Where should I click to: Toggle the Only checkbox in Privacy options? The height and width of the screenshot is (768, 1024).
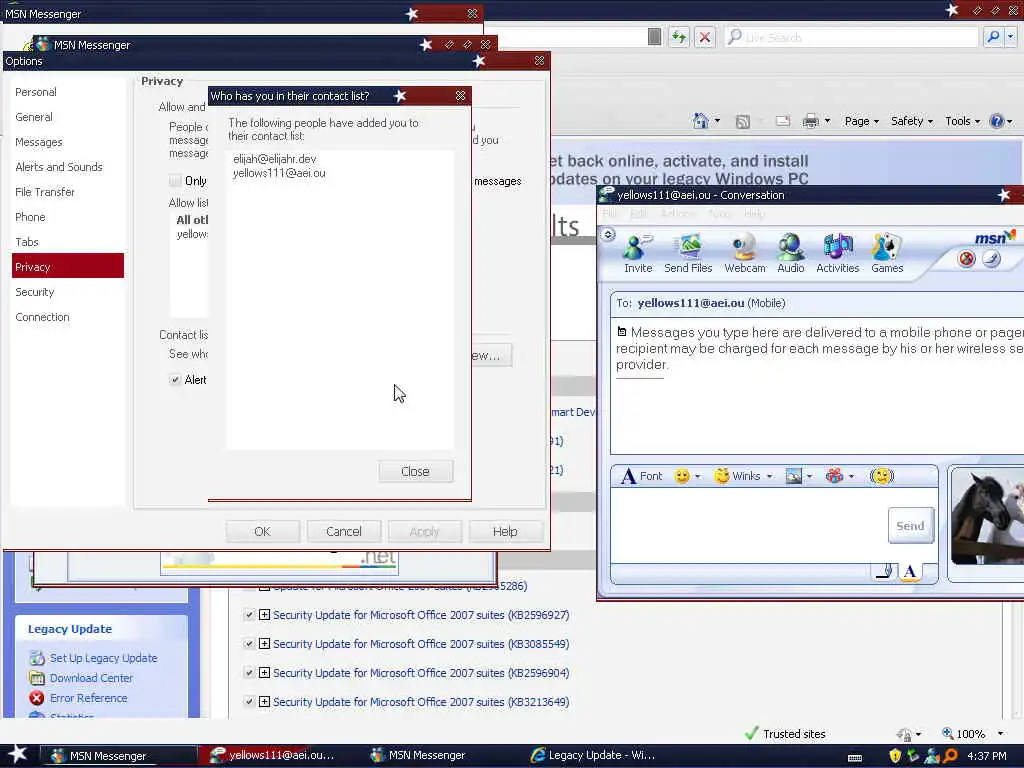pos(175,180)
